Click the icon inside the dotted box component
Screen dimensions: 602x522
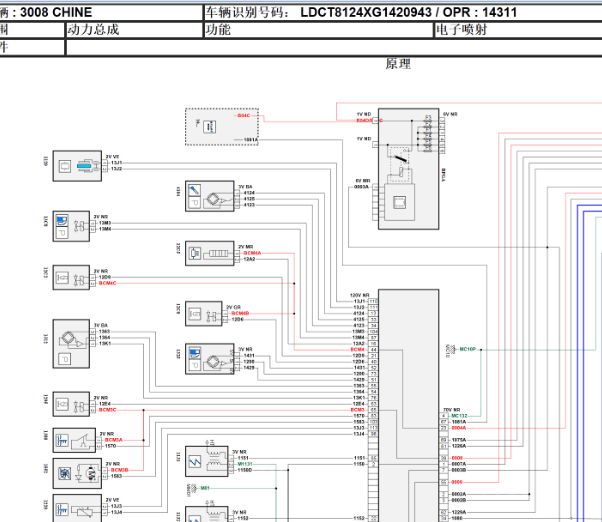point(209,126)
